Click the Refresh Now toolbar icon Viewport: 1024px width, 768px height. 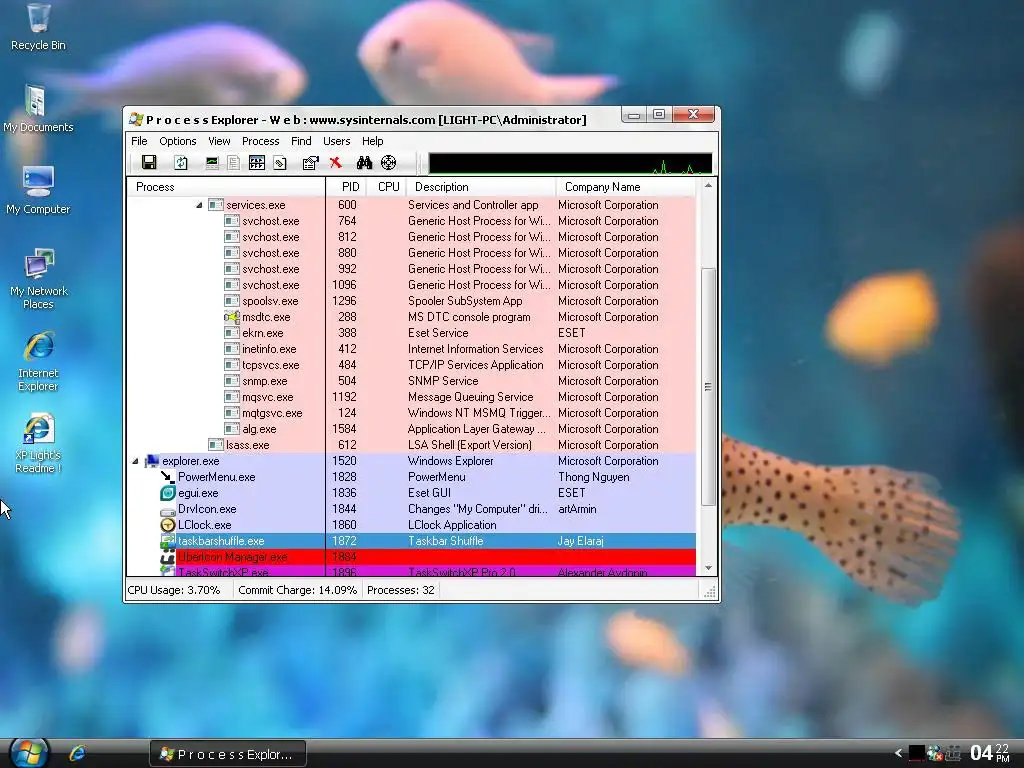pos(181,163)
